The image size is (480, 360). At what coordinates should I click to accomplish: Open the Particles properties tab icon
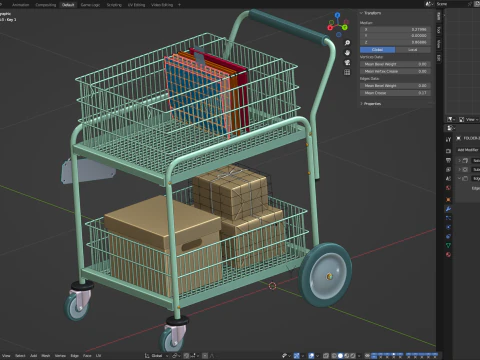click(448, 218)
